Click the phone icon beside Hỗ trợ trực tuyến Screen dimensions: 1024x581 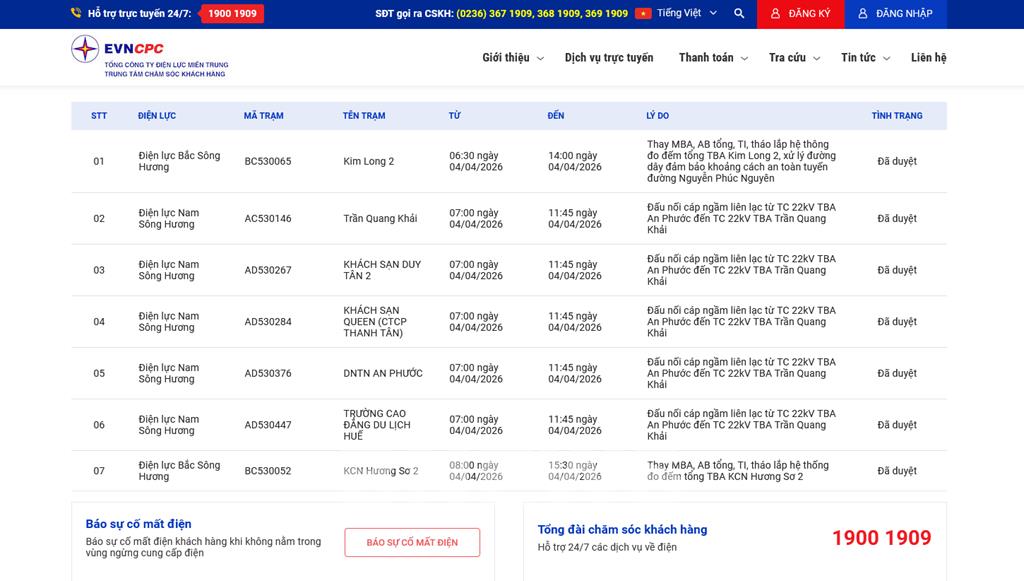pyautogui.click(x=76, y=14)
